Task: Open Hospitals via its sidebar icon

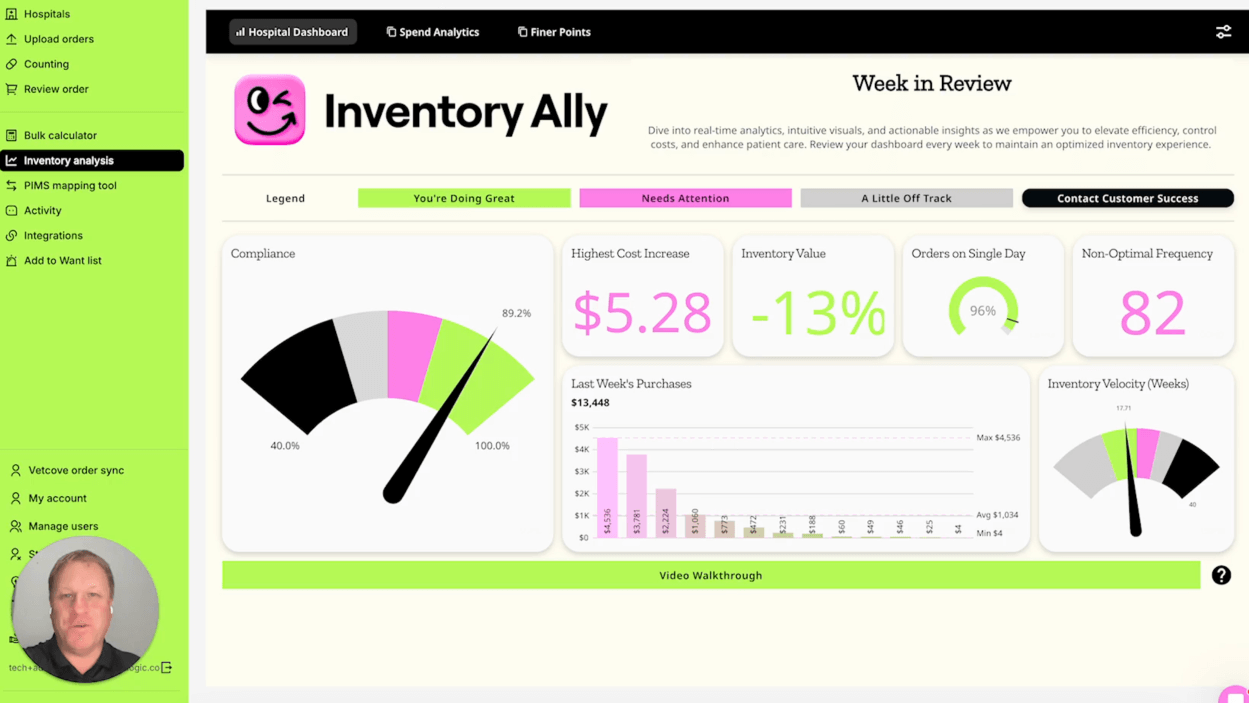Action: point(12,14)
